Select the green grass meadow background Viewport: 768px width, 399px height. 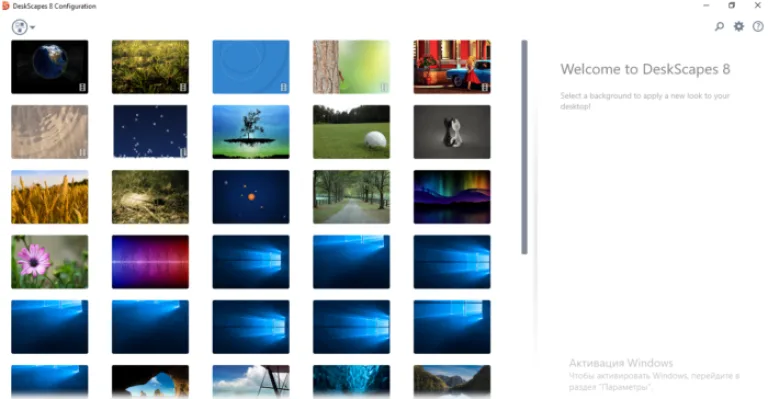[150, 67]
